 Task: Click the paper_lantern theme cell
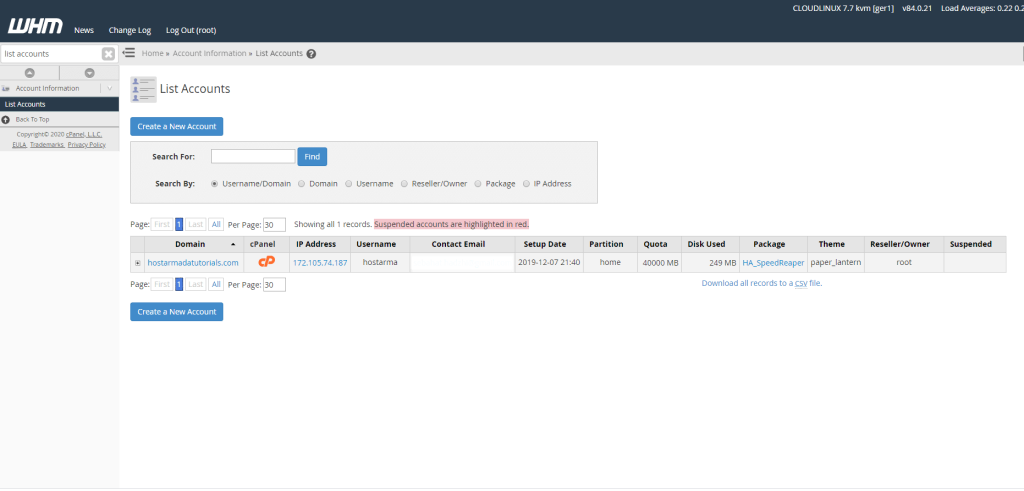836,262
